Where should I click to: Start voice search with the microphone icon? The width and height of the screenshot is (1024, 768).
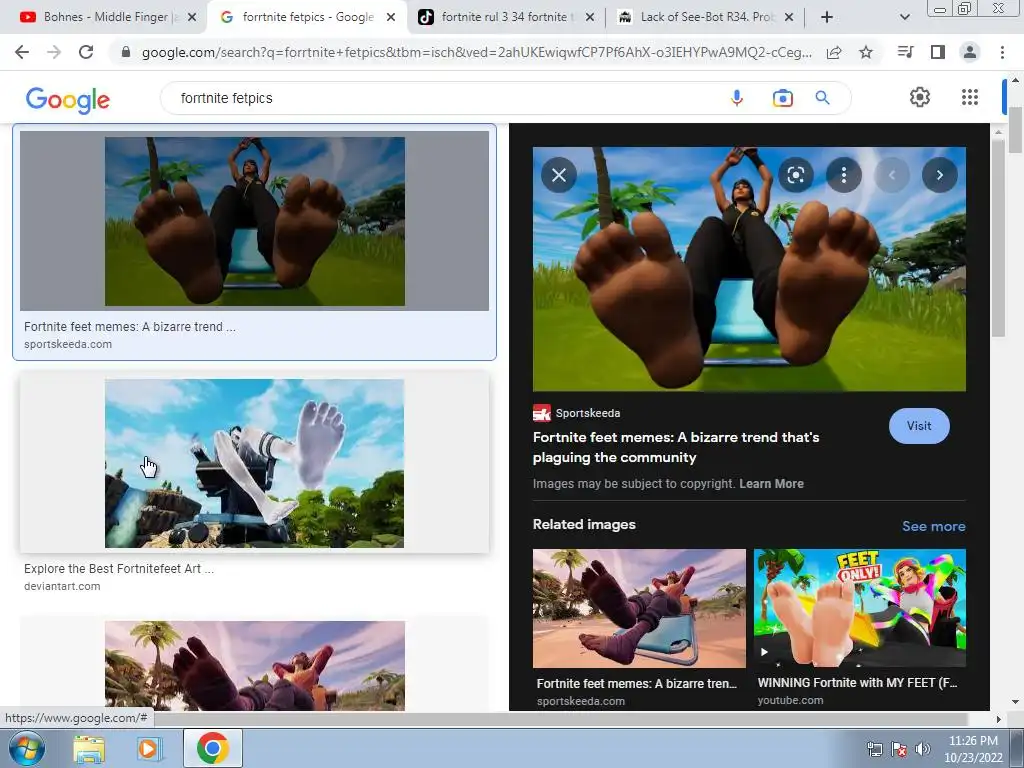737,98
